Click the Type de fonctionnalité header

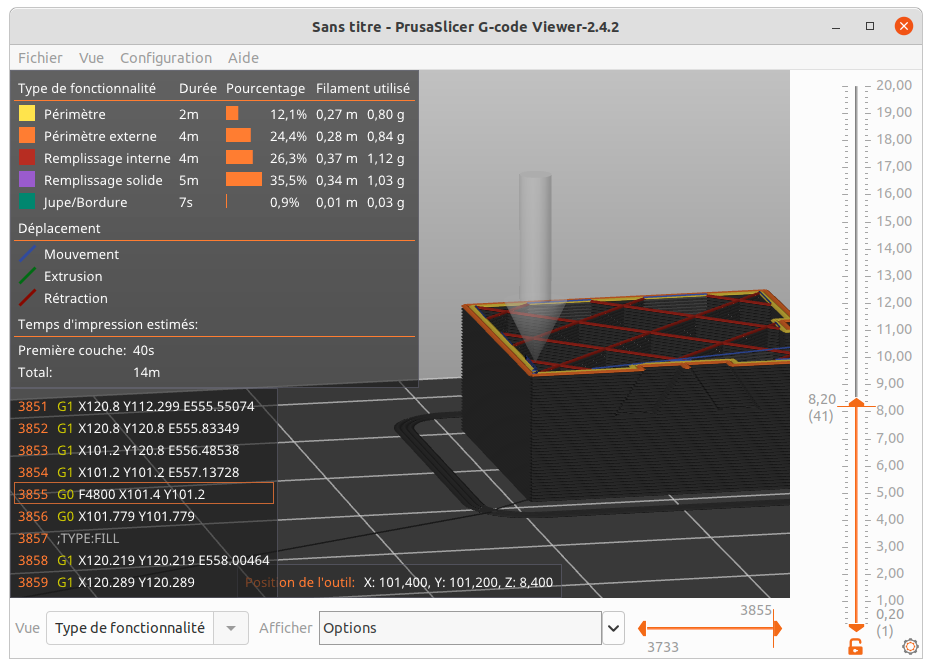coord(87,89)
